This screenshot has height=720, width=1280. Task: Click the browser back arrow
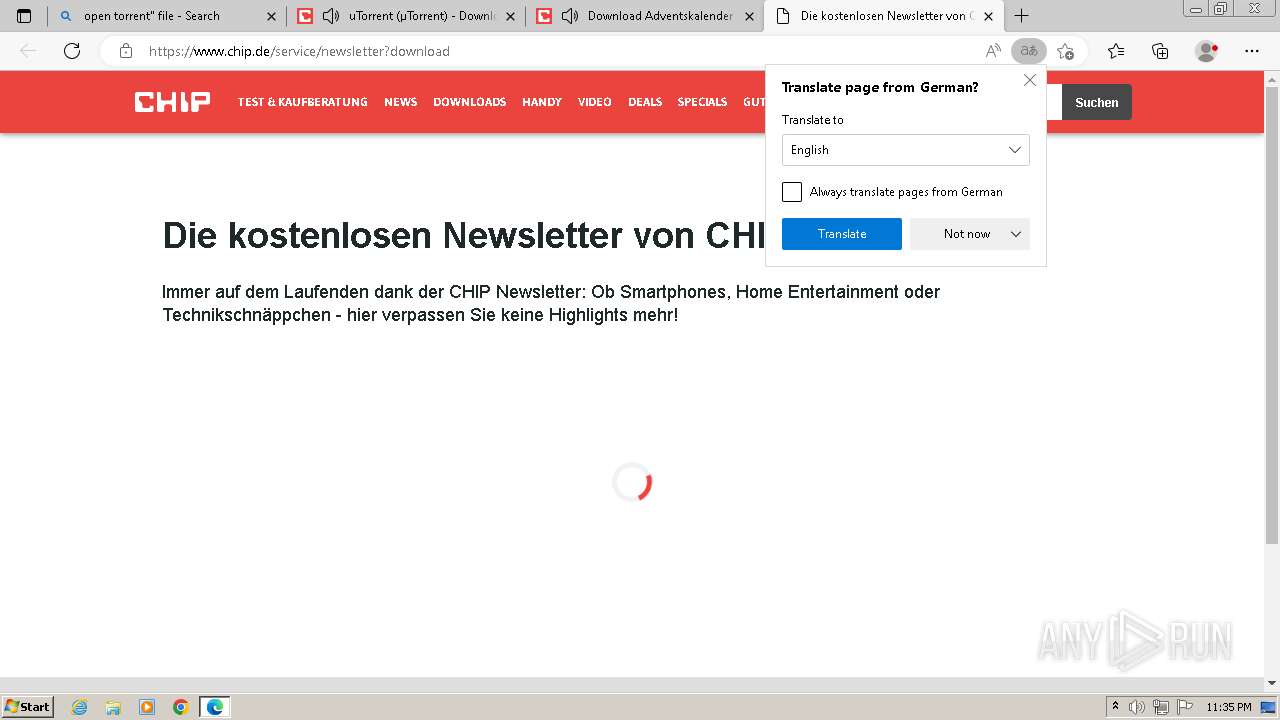[28, 51]
